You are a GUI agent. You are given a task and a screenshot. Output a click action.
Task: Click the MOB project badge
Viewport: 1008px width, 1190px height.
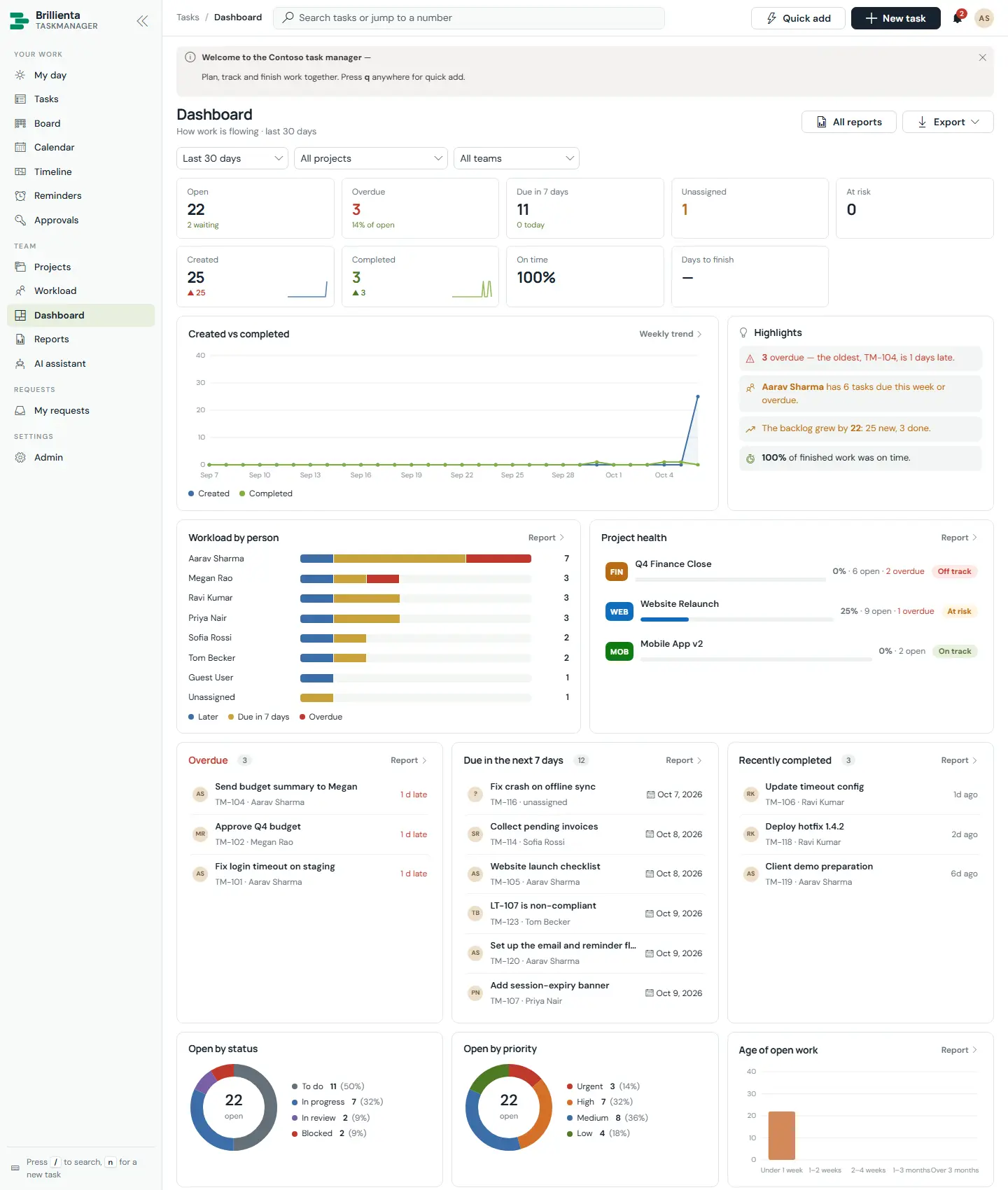[x=619, y=652]
